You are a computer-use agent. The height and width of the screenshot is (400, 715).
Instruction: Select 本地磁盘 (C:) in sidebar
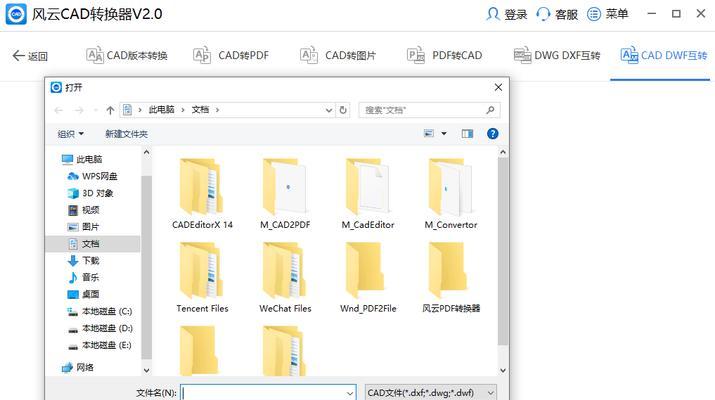coord(100,312)
